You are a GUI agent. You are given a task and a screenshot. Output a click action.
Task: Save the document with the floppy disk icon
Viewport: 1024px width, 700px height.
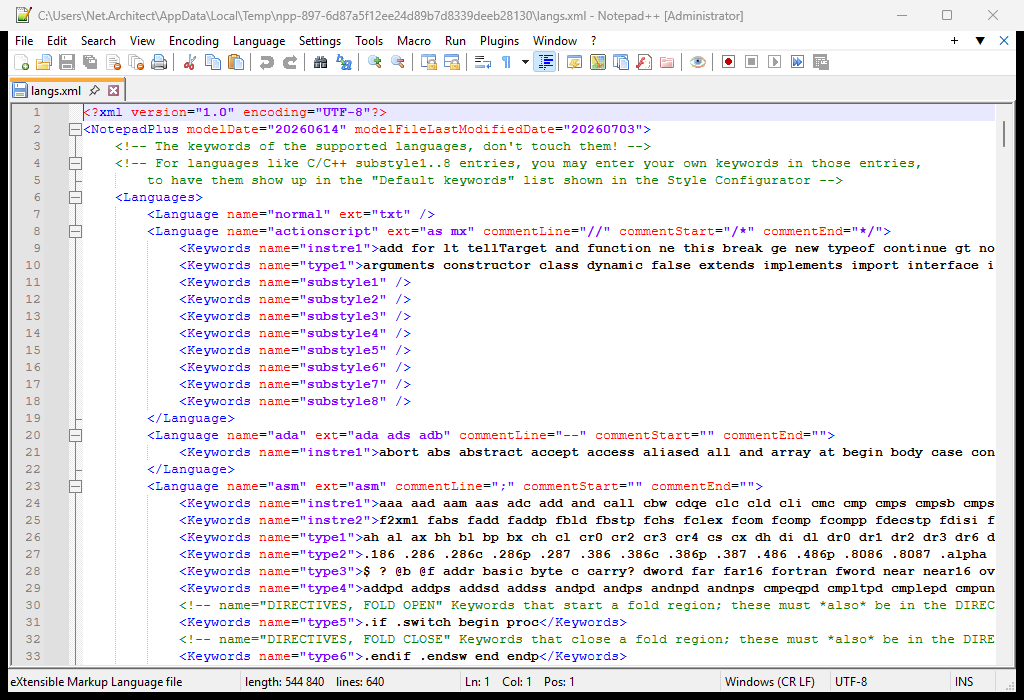[67, 62]
